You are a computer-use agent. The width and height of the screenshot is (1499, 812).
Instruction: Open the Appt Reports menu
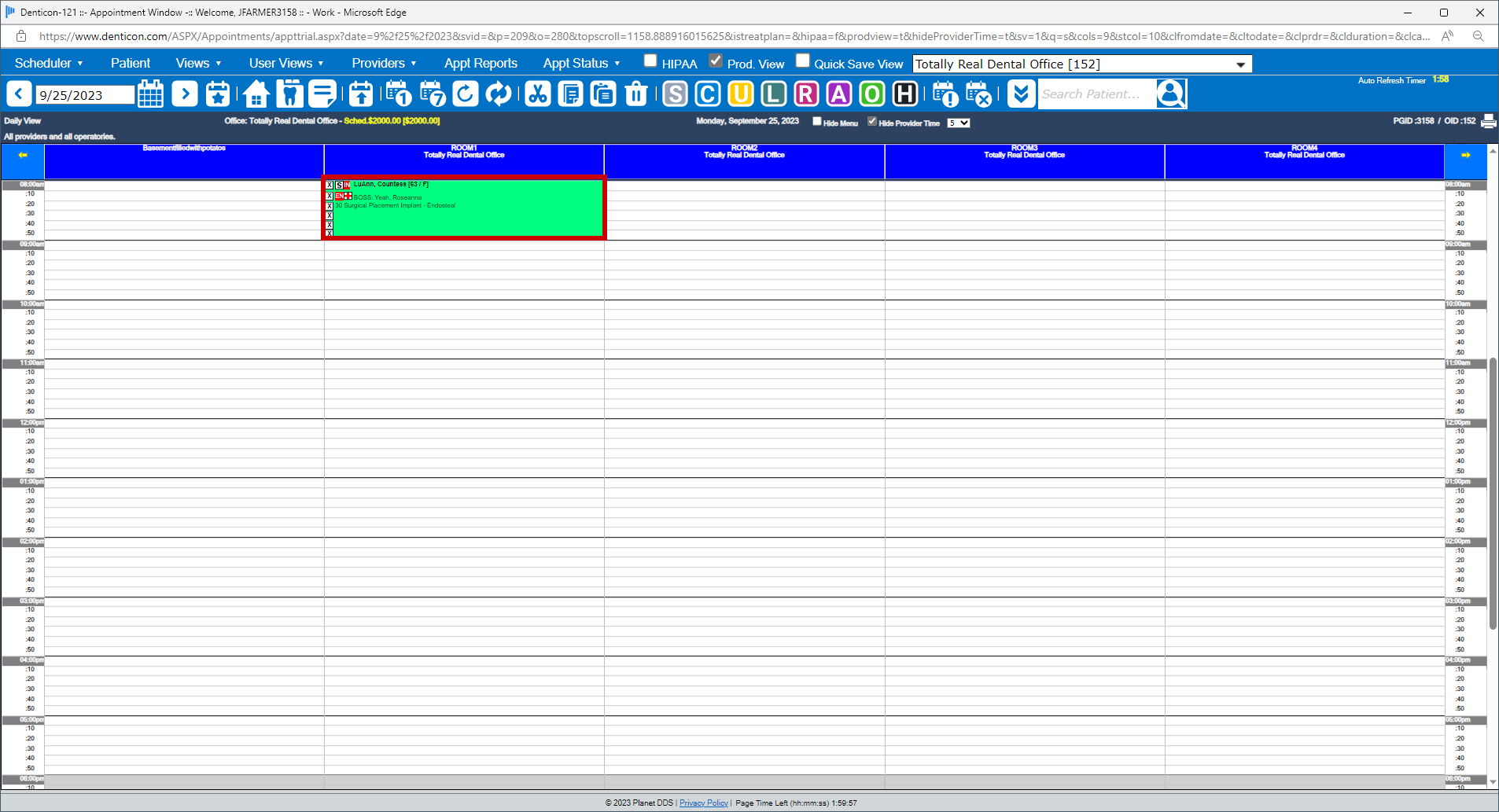481,63
